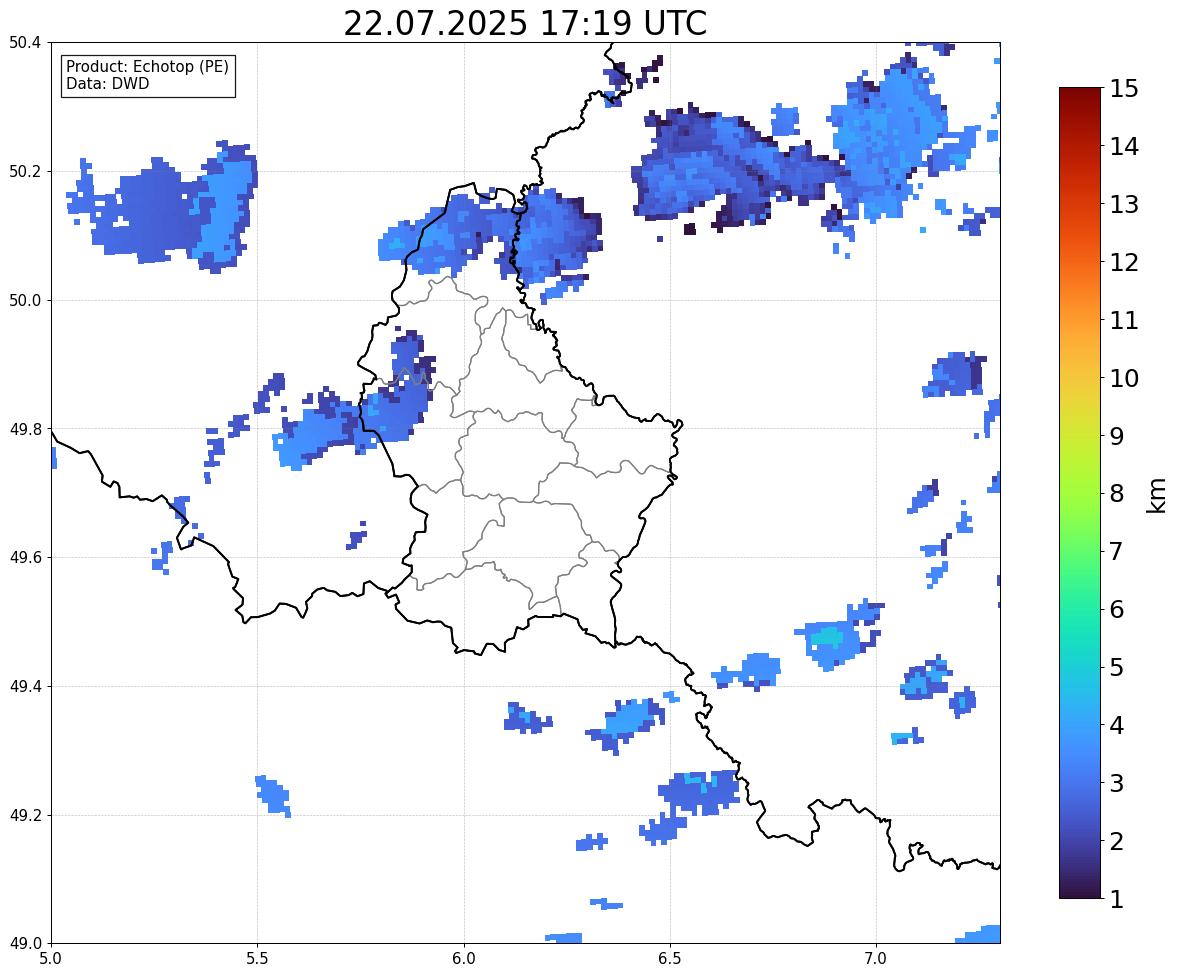Click the latitude axis label 50.0
The height and width of the screenshot is (976, 1178).
(x=25, y=301)
